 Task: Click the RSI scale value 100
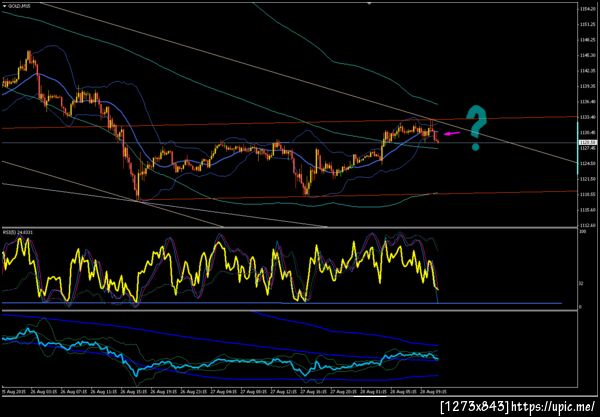pos(584,232)
